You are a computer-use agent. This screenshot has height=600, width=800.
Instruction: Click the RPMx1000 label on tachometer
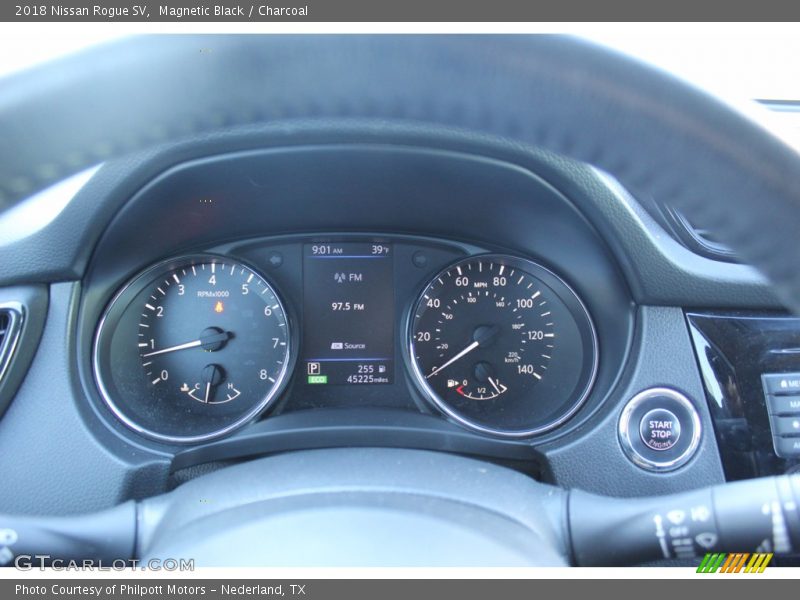pos(213,294)
